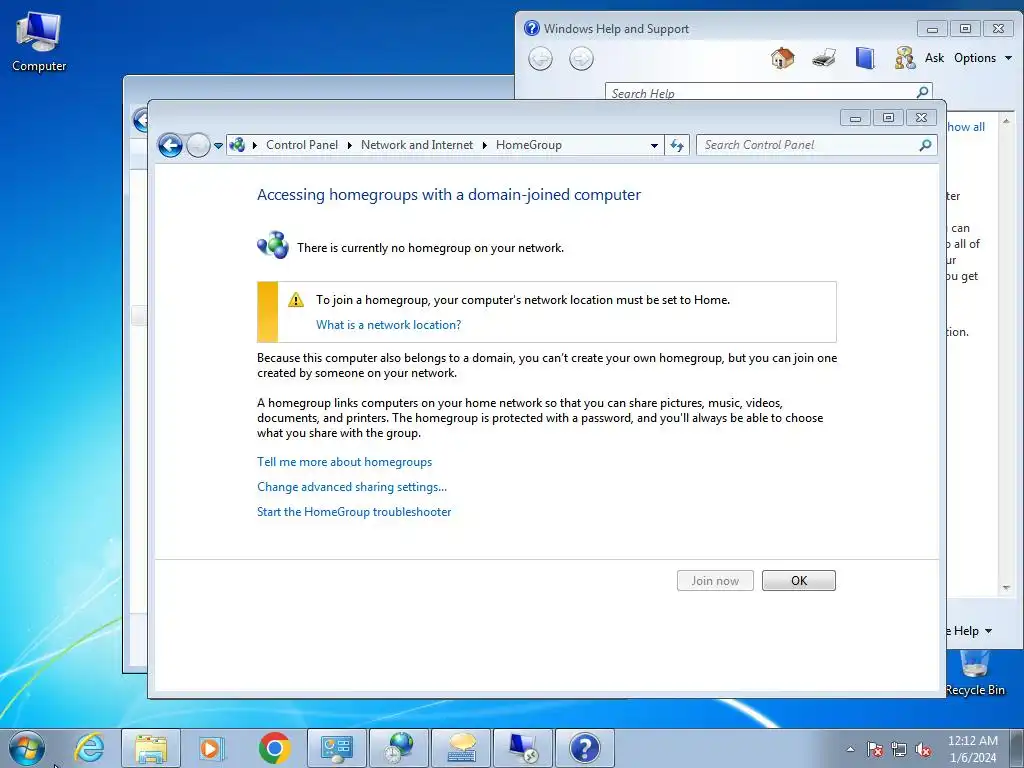This screenshot has height=768, width=1024.
Task: Click the homegroup spheres icon
Action: pos(273,245)
